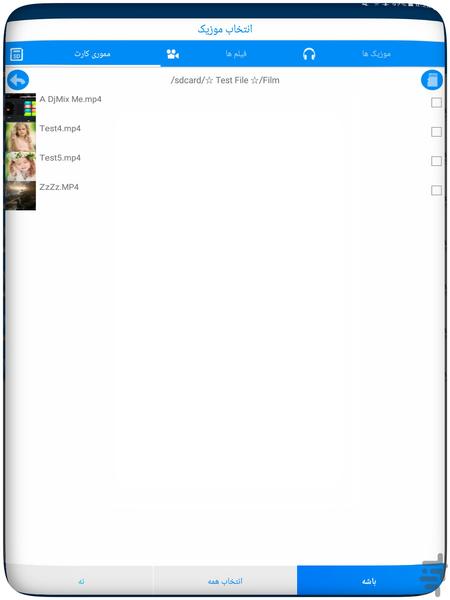Select file name Test5.mp4
Screen dimensions: 450x600
point(60,158)
